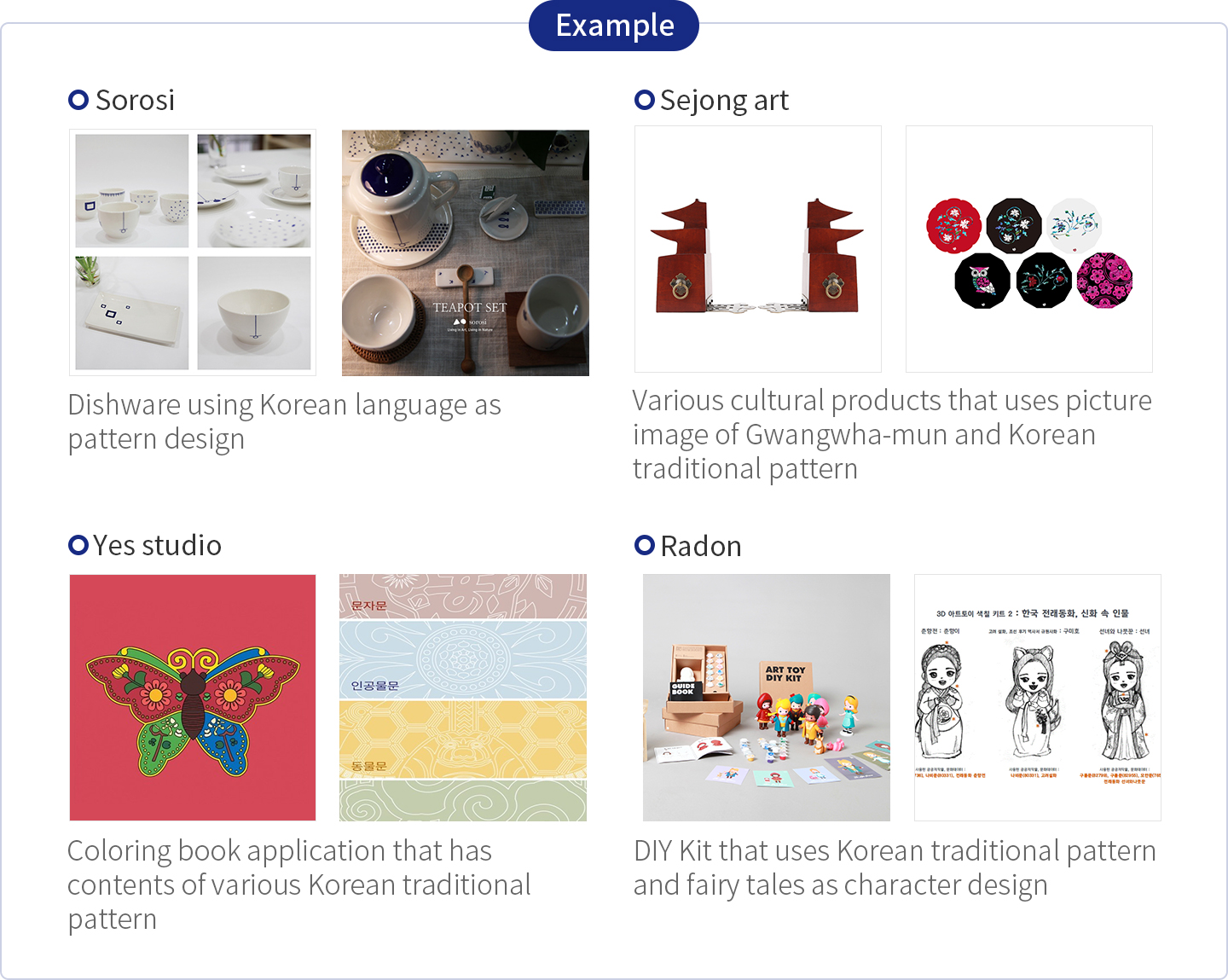The height and width of the screenshot is (980, 1228).
Task: Click the circle bullet beside Yes studio
Action: [78, 545]
